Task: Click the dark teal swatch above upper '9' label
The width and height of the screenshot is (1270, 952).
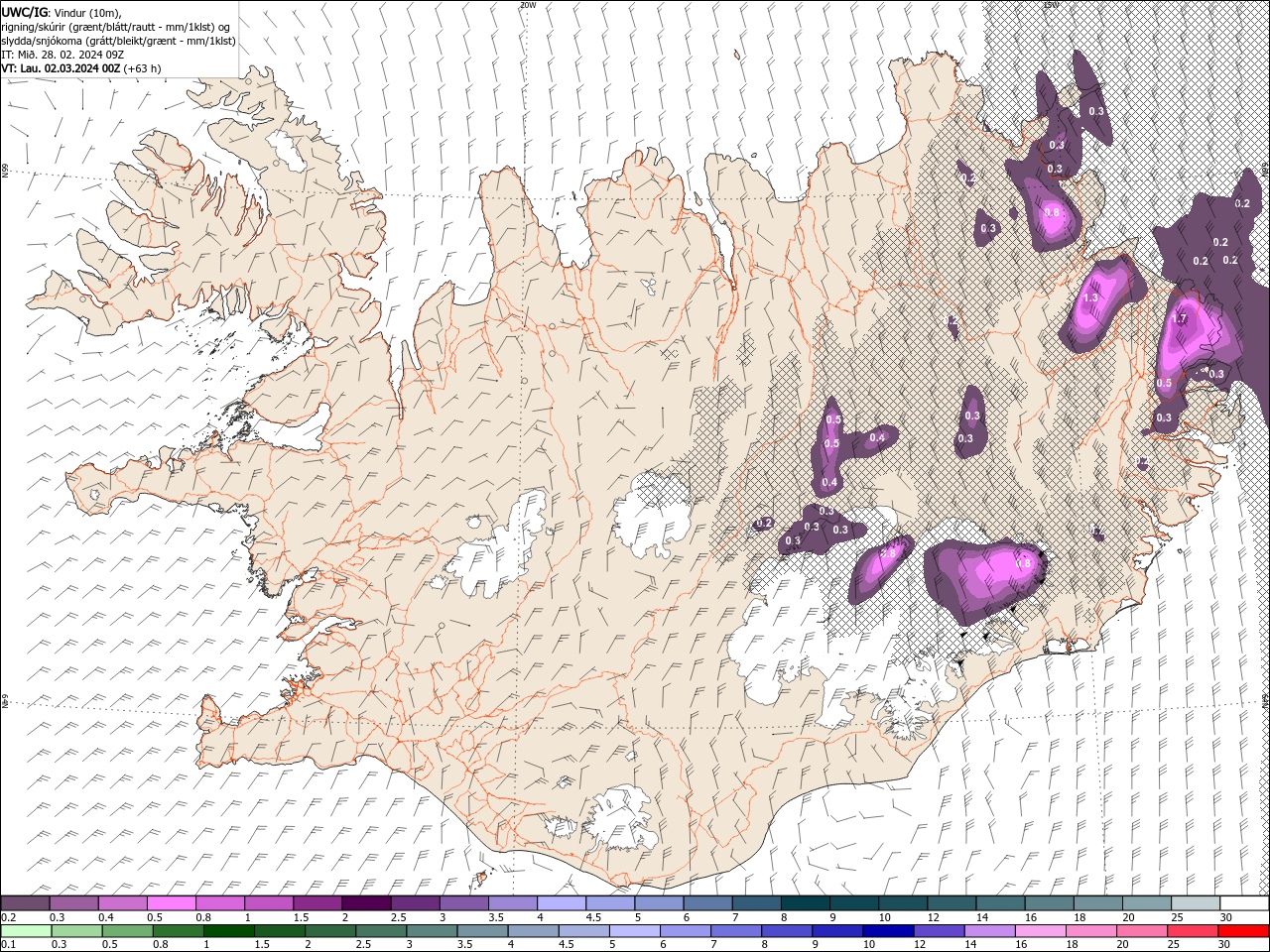Action: click(854, 903)
